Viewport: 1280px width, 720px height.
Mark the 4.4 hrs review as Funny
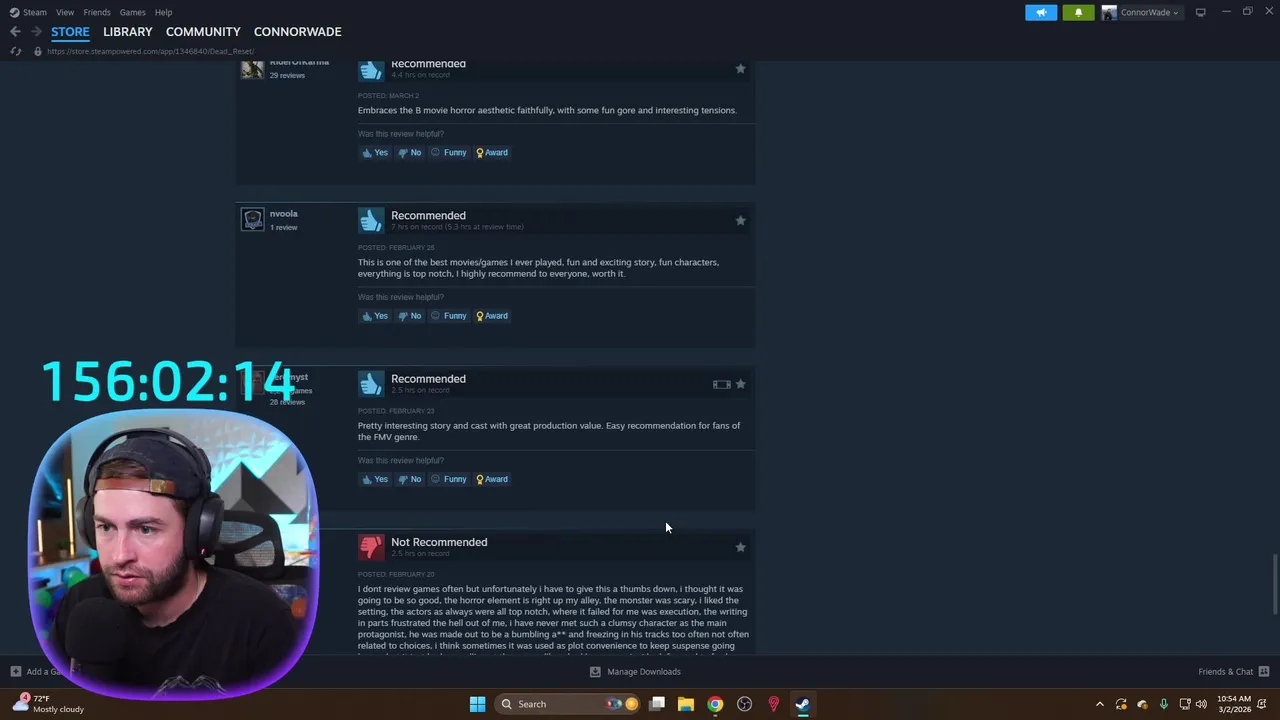coord(449,153)
